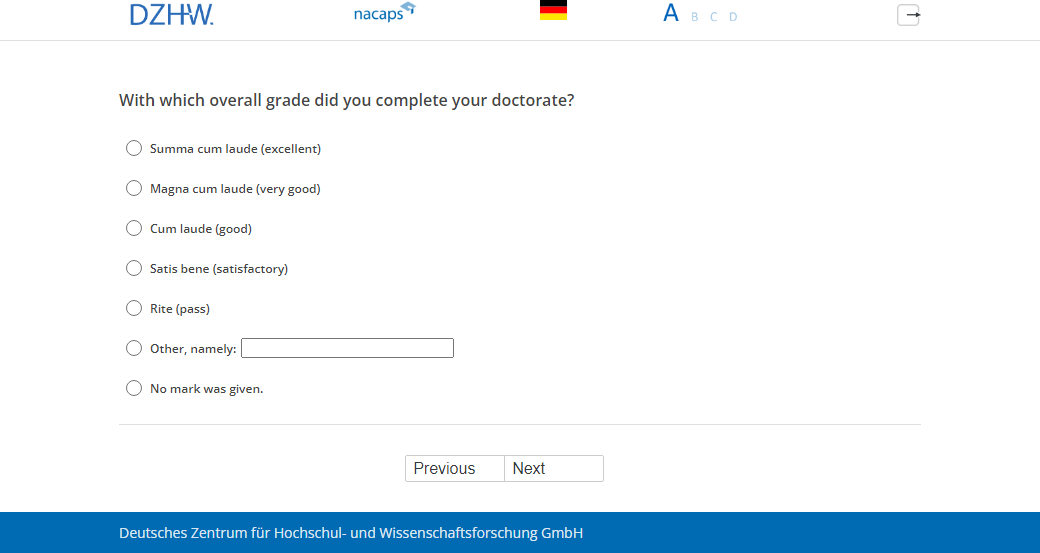Select the Summa cum laude radio button

tap(134, 148)
